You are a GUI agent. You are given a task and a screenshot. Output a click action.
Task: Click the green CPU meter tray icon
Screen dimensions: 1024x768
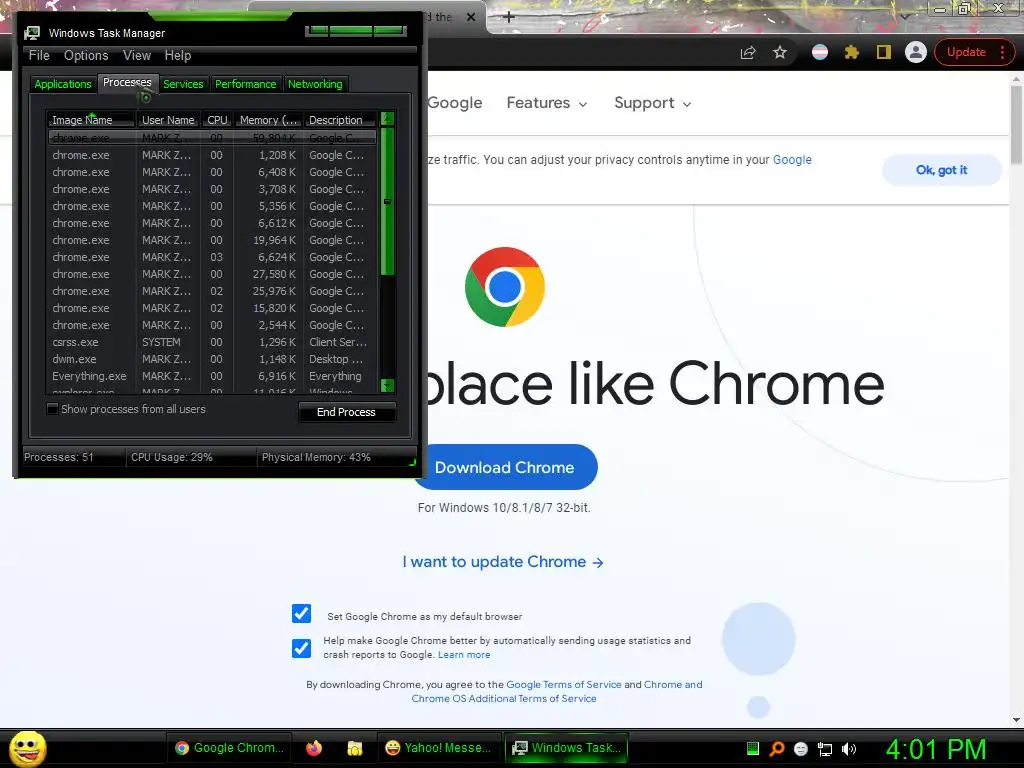(752, 748)
